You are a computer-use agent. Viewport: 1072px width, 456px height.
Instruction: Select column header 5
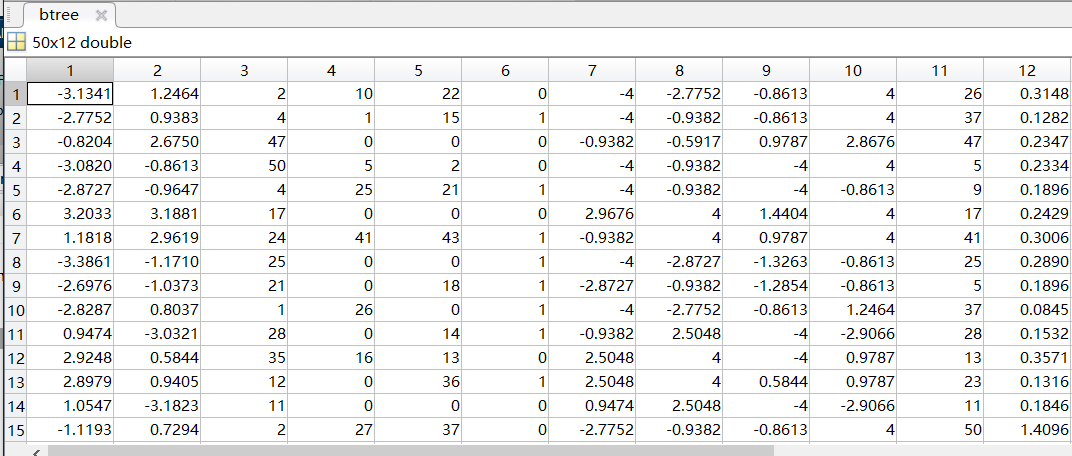coord(418,70)
